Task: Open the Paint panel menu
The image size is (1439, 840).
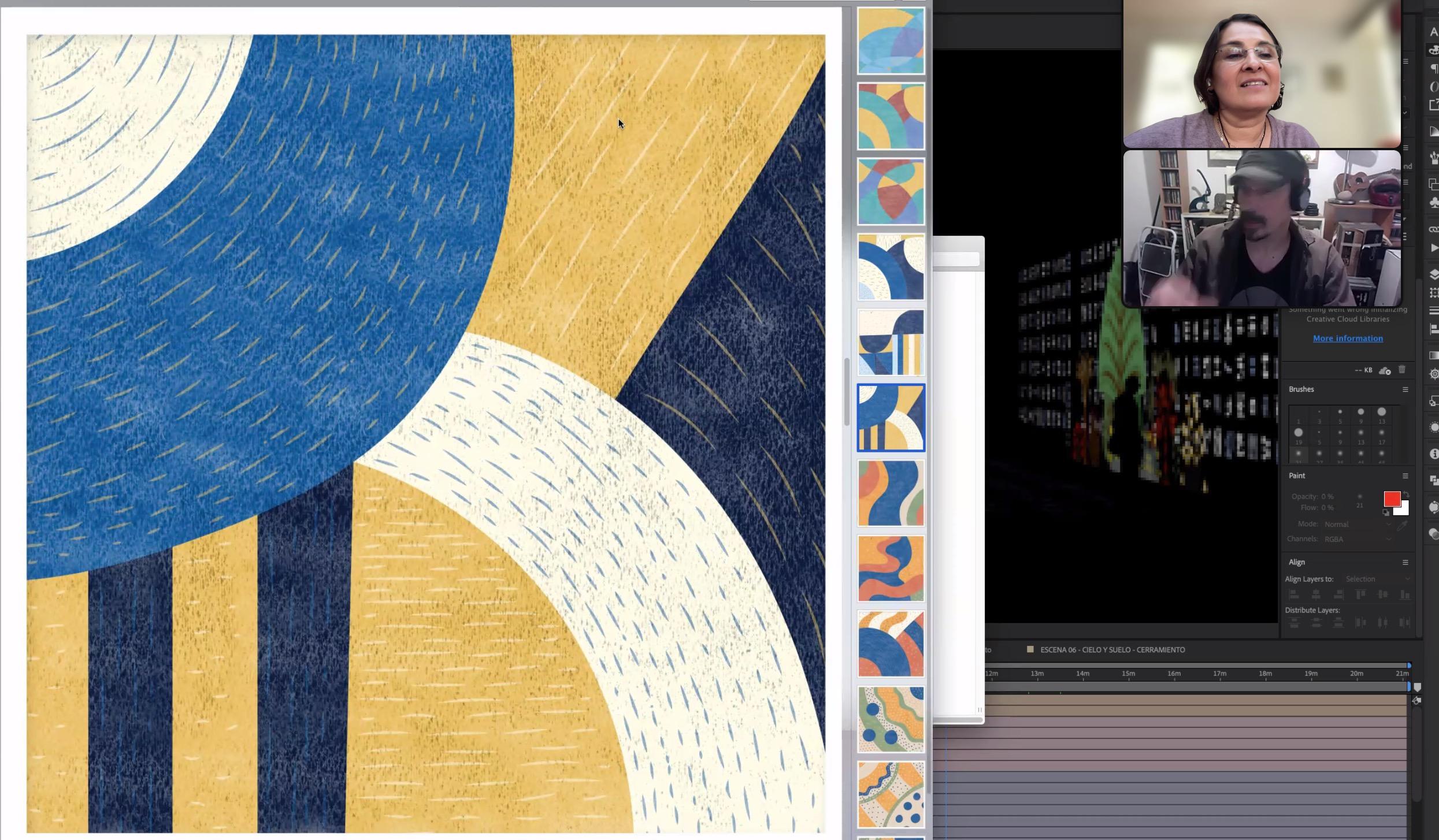Action: click(x=1405, y=476)
